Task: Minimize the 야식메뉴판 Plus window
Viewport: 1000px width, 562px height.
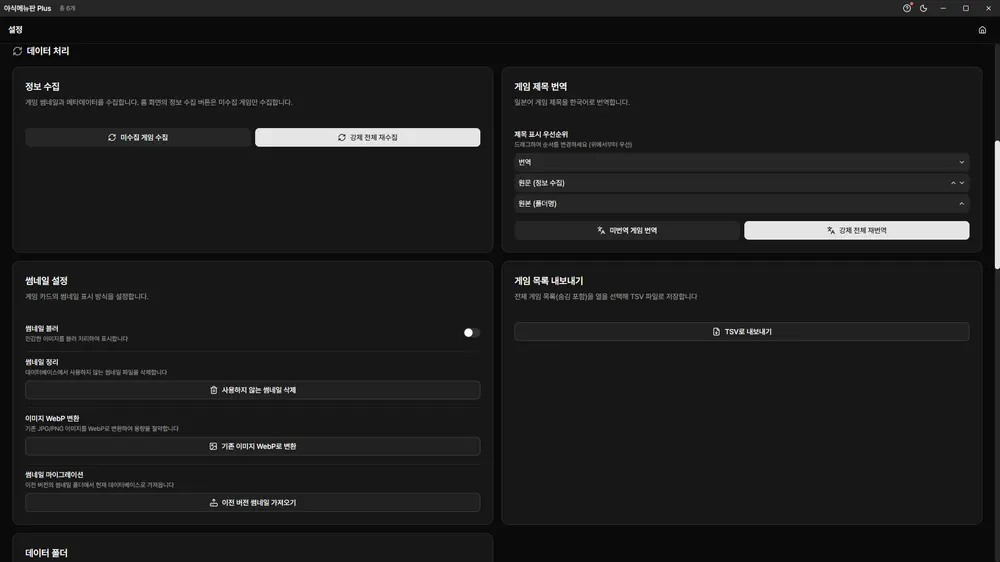Action: (x=943, y=8)
